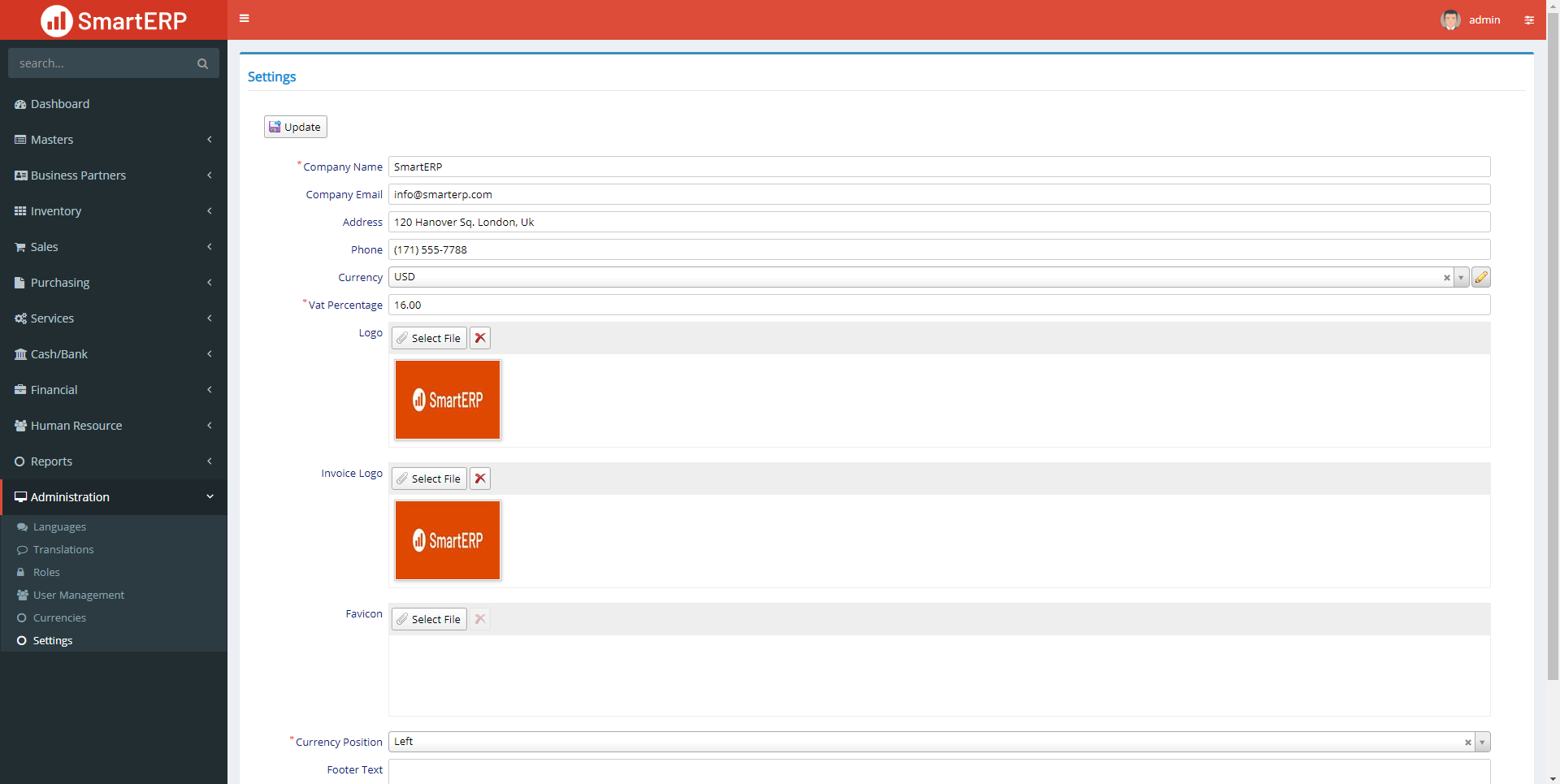Expand the Masters menu chevron
Image resolution: width=1560 pixels, height=784 pixels.
pyautogui.click(x=210, y=139)
